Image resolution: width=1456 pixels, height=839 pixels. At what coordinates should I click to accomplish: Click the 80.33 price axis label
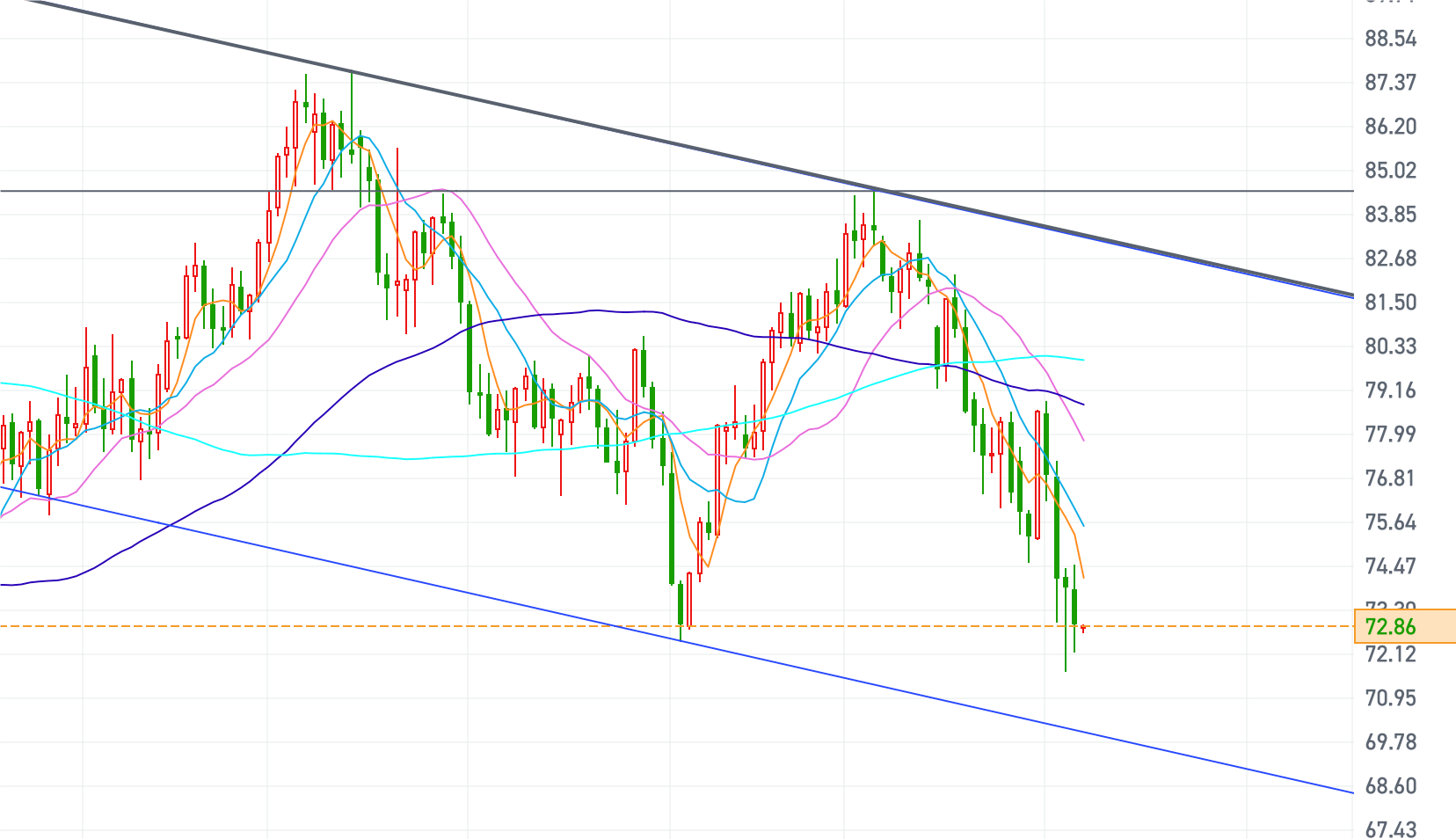click(1391, 347)
